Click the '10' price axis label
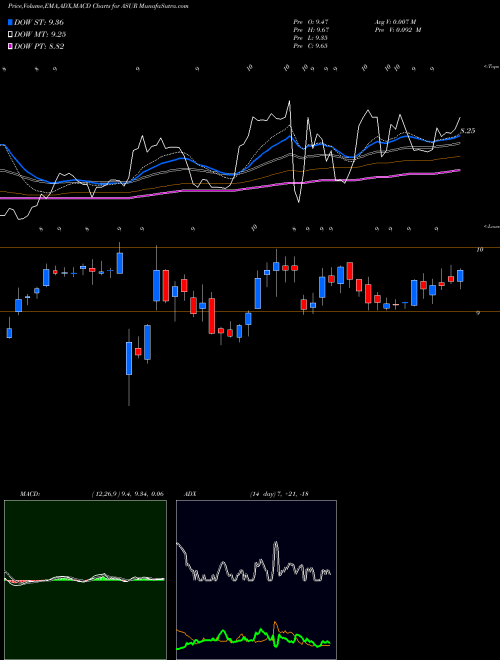The height and width of the screenshot is (660, 500). [x=479, y=250]
